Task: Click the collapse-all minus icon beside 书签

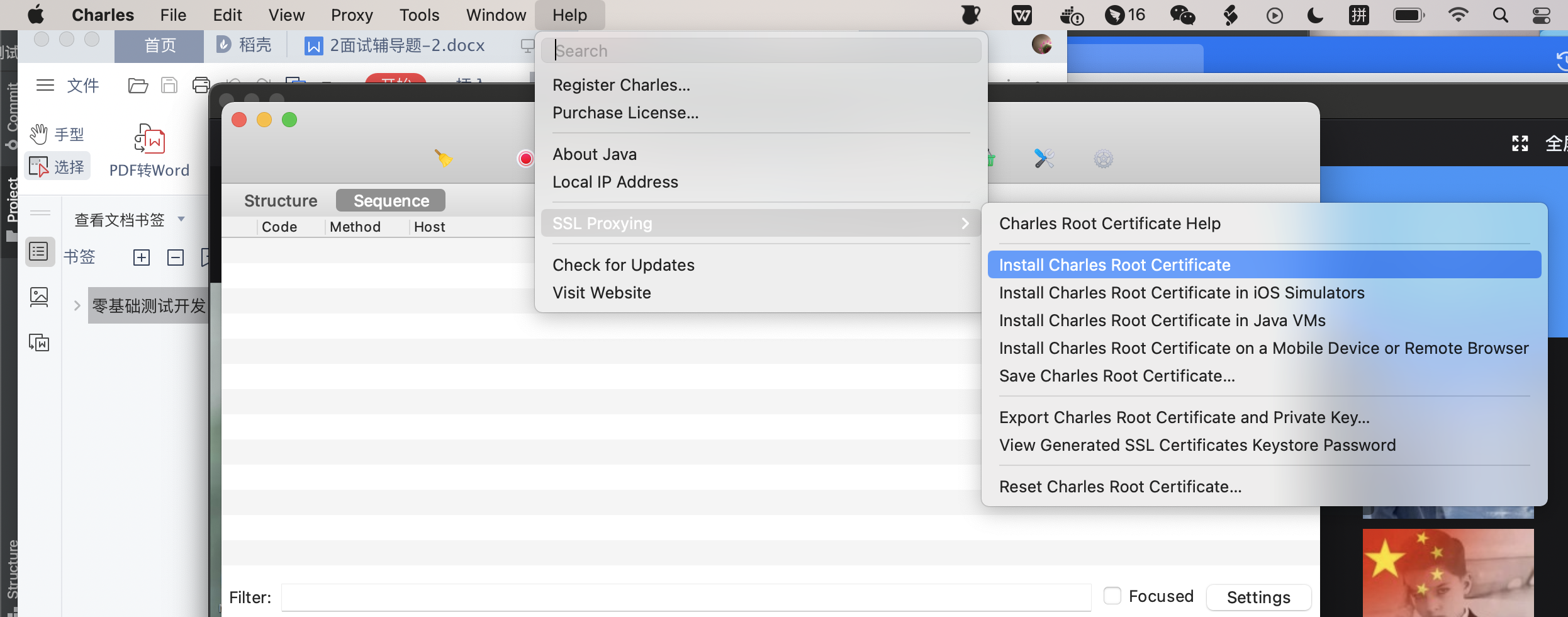Action: [176, 258]
